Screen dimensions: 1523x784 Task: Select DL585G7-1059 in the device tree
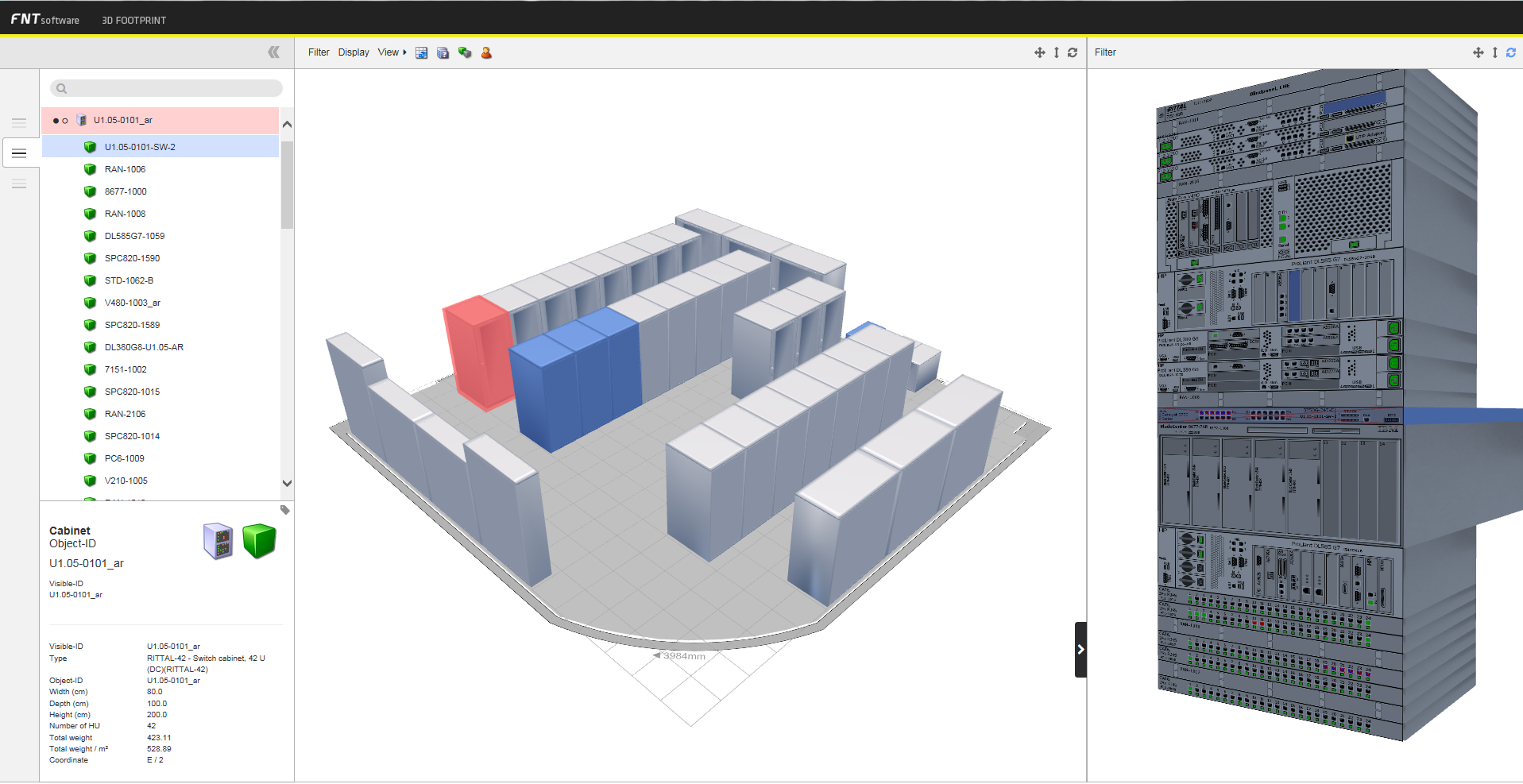[134, 236]
